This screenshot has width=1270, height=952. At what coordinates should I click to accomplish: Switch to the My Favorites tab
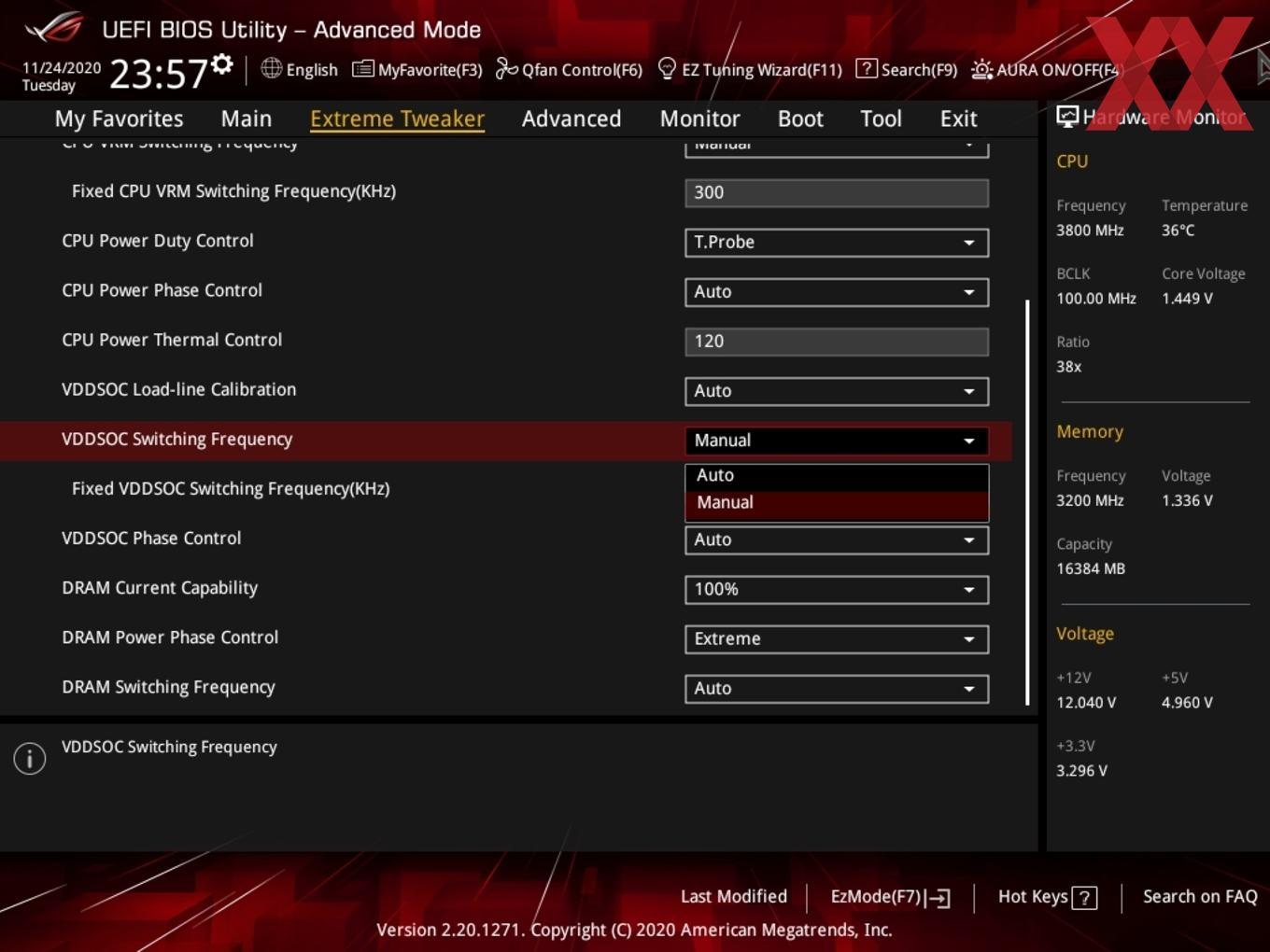[x=119, y=119]
